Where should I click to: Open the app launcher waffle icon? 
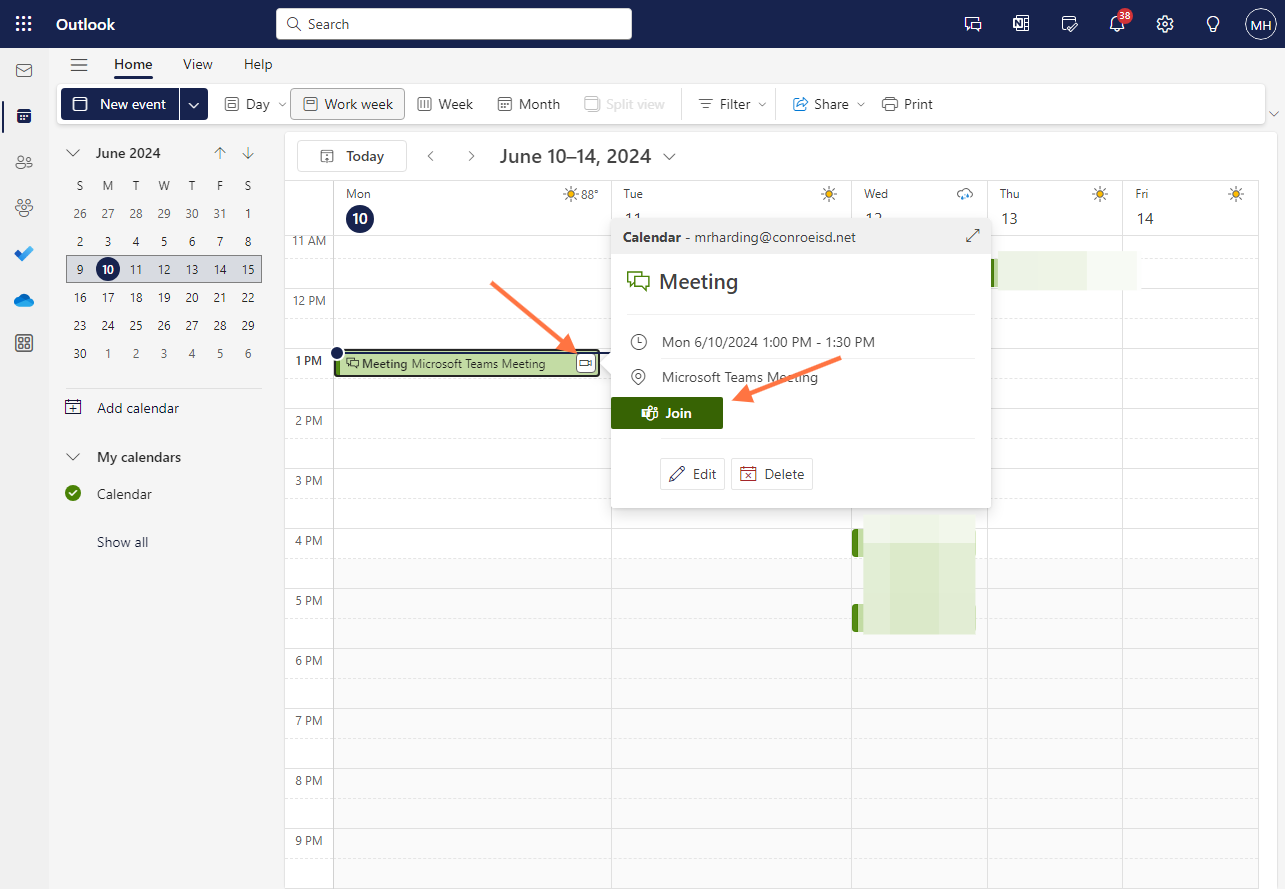tap(23, 24)
